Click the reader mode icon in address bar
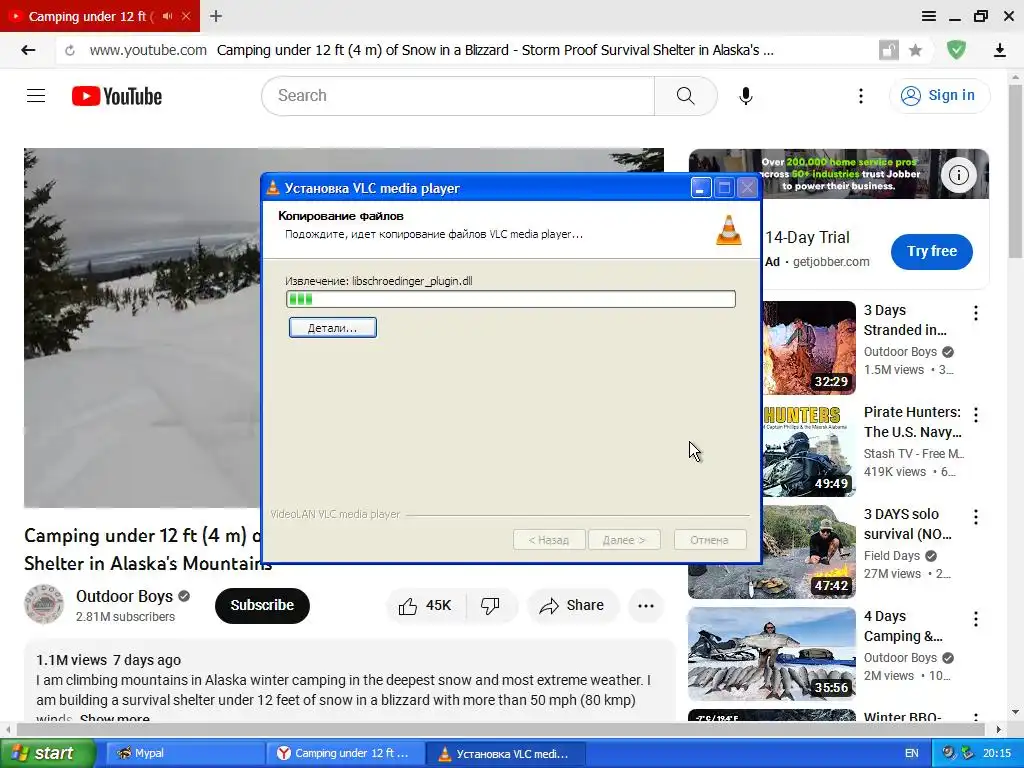1024x768 pixels. (x=888, y=50)
